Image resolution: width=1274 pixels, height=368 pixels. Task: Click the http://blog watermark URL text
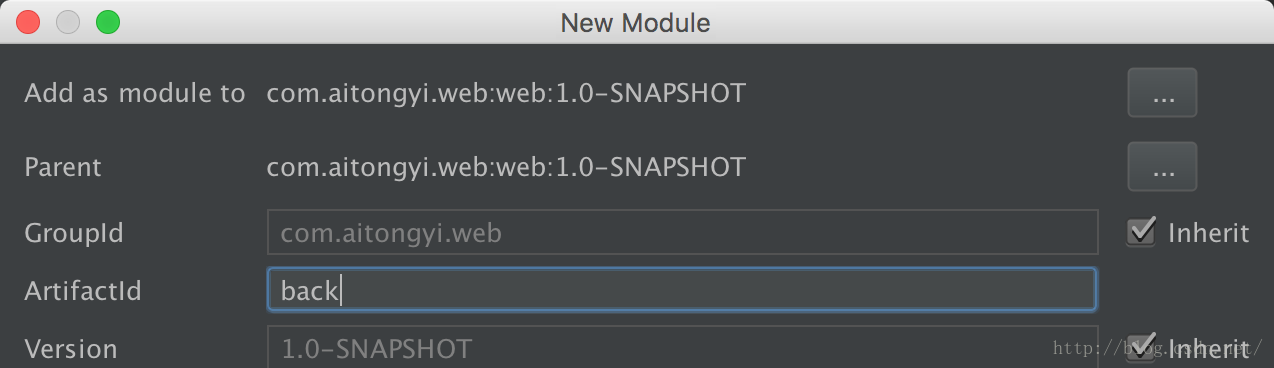1159,348
